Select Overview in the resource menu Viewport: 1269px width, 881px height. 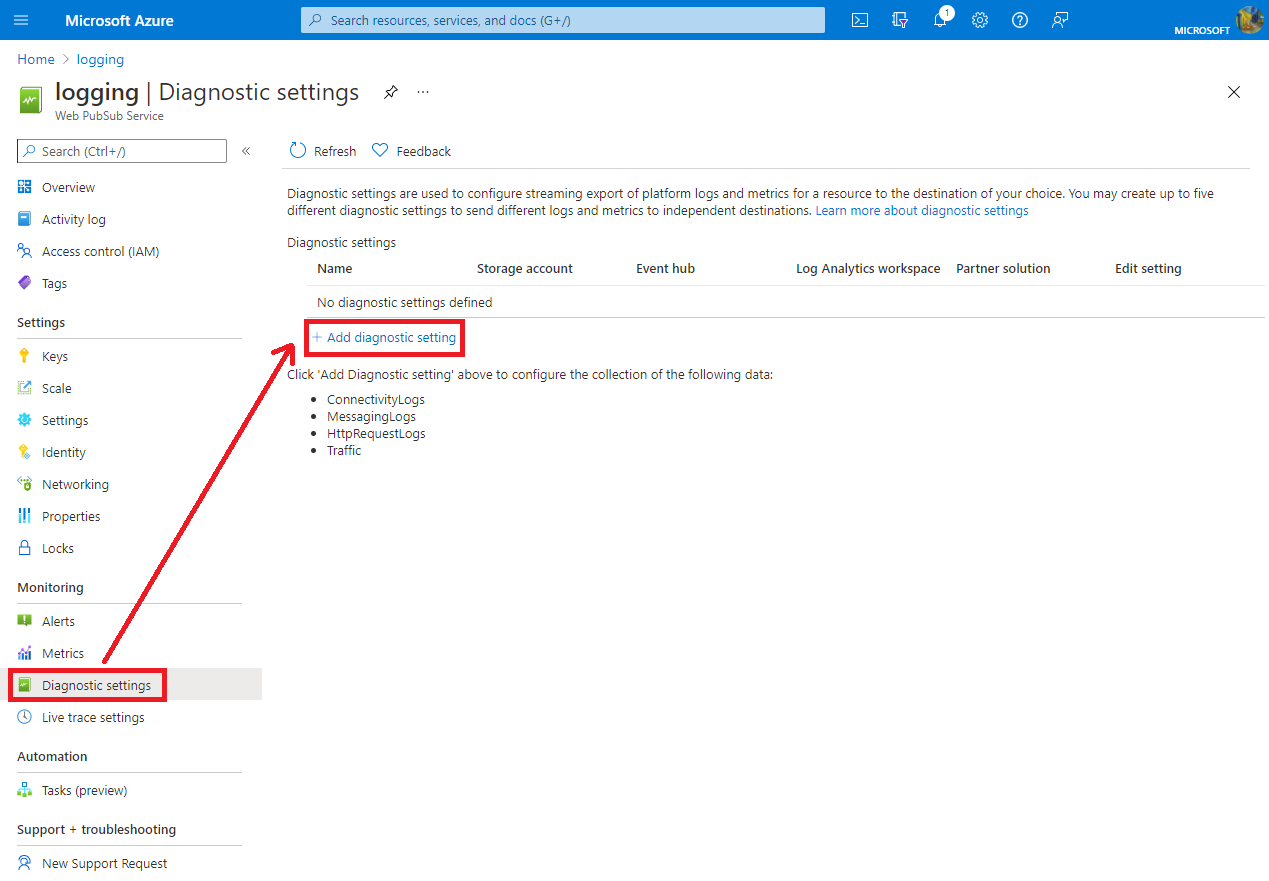(x=70, y=187)
